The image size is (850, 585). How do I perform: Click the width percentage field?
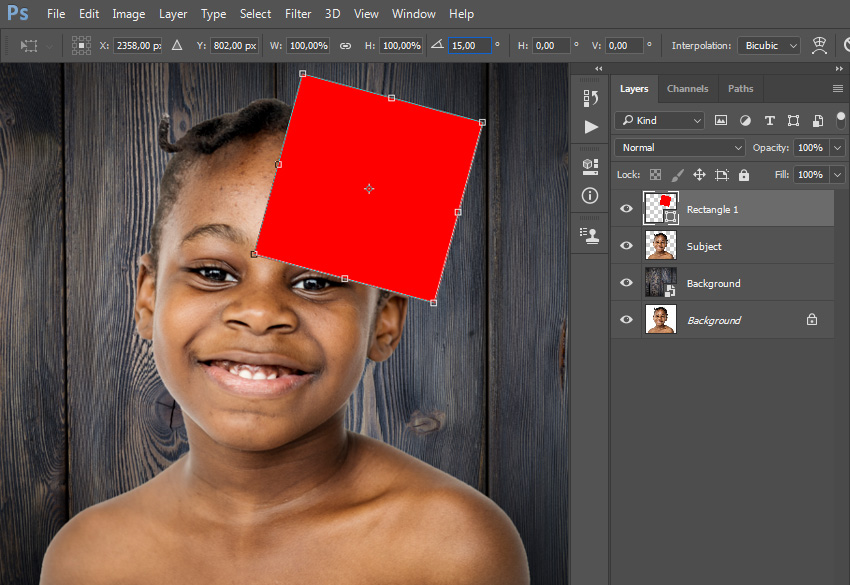308,46
